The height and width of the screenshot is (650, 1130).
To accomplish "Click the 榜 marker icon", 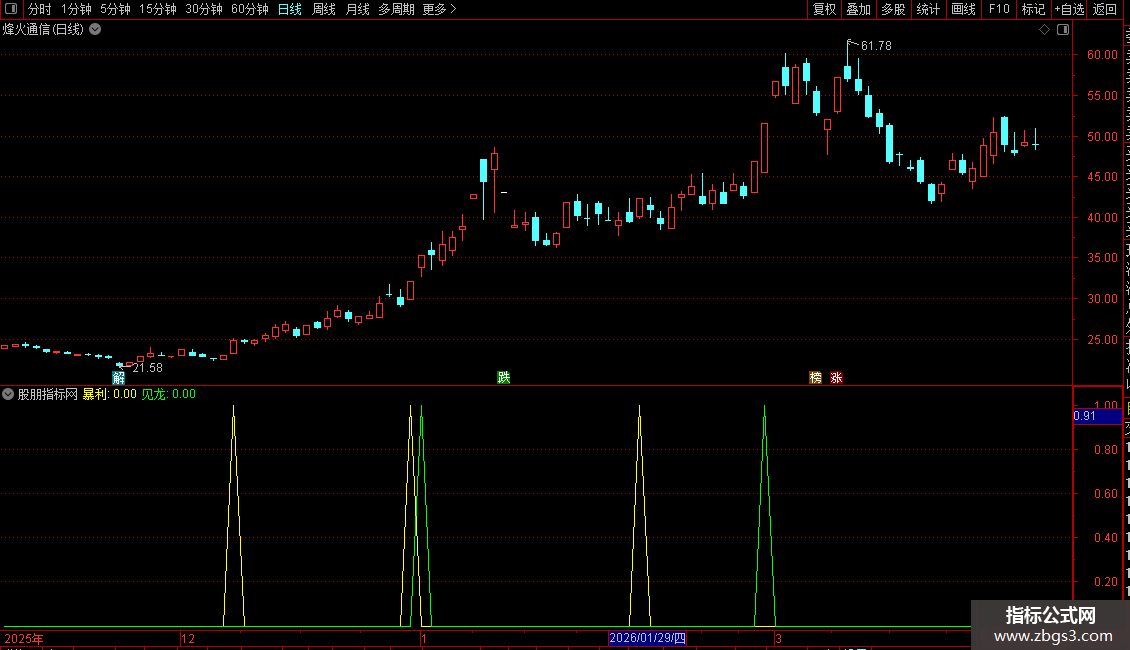I will pyautogui.click(x=815, y=378).
